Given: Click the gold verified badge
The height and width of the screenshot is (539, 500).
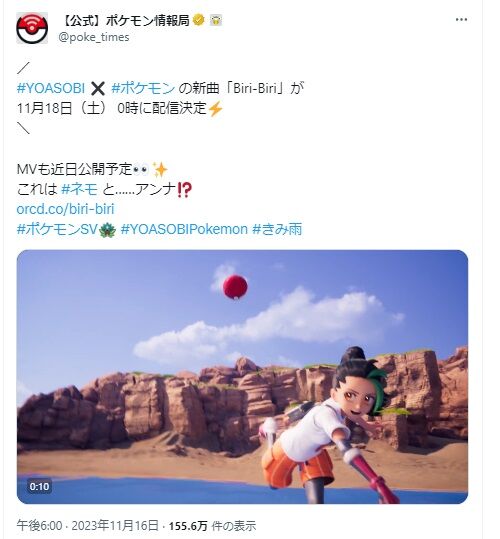Looking at the screenshot, I should tap(198, 20).
